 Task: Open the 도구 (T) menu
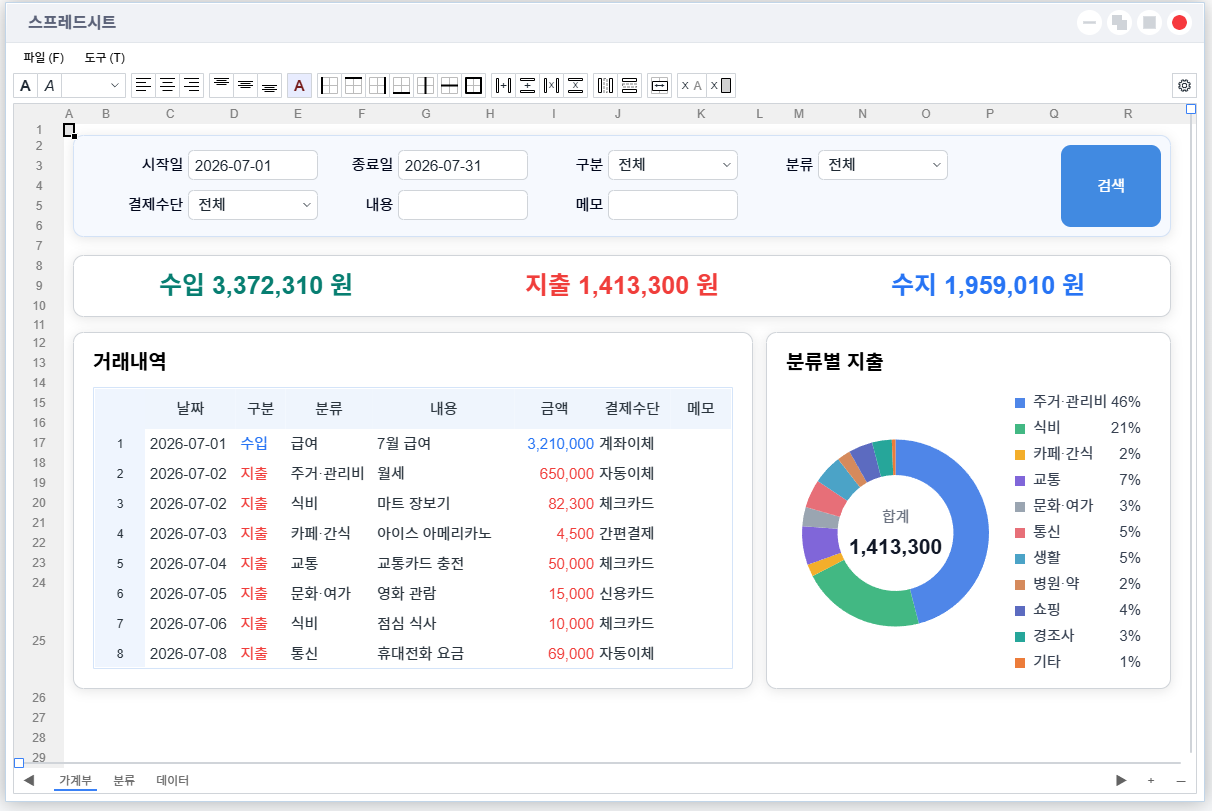tap(105, 58)
